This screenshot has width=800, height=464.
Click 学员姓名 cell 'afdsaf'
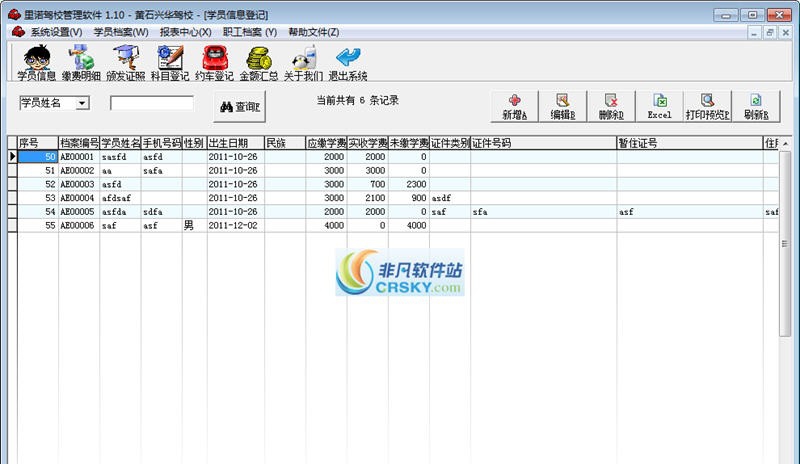[x=120, y=198]
